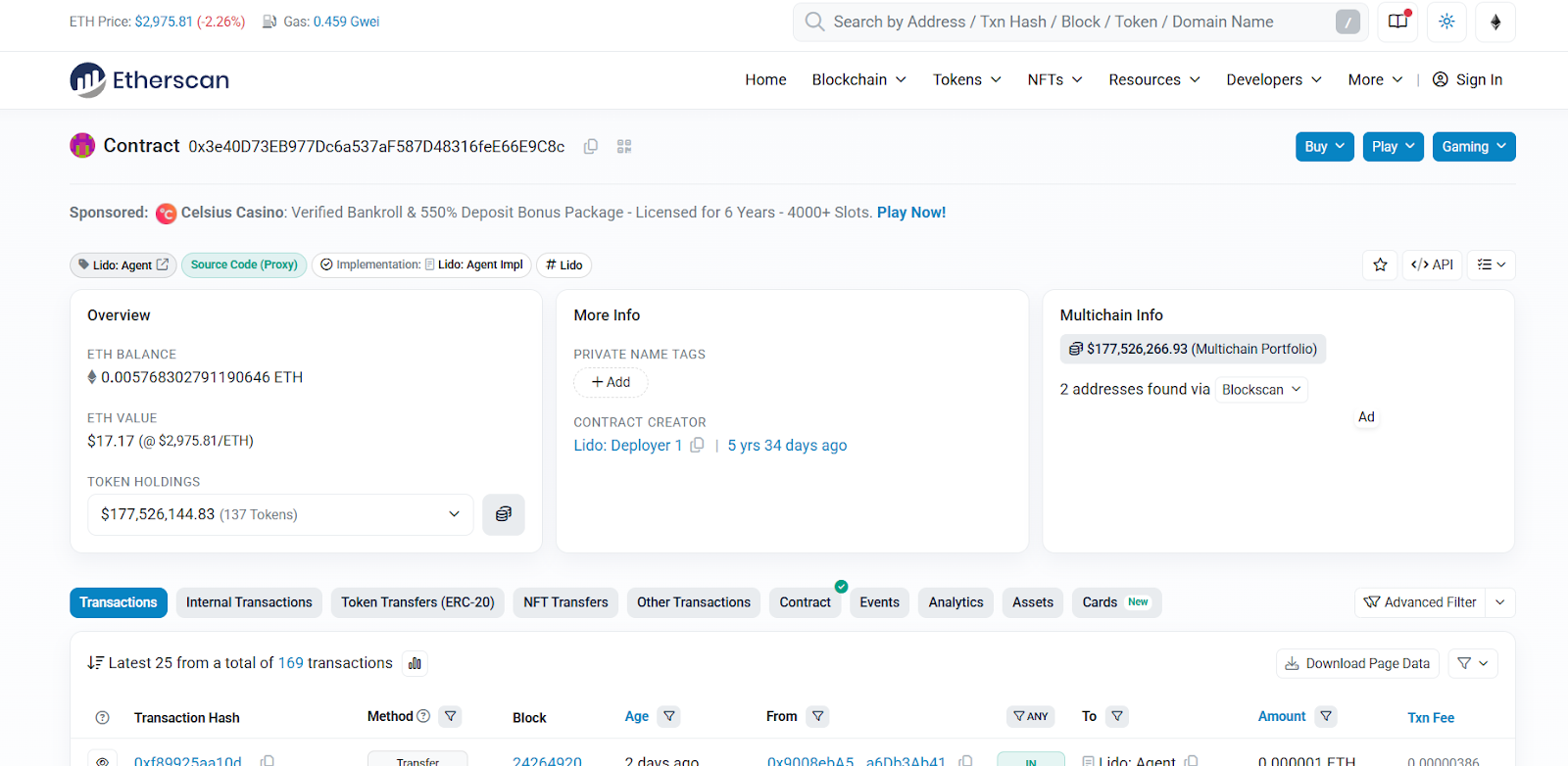Open Lido: Deployer 1 creator link
1568x766 pixels.
627,445
